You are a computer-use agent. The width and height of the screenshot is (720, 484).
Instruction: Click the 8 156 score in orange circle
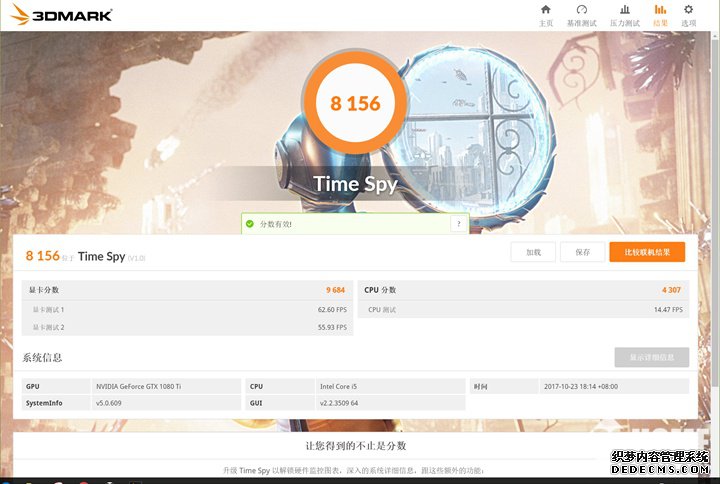coord(355,103)
